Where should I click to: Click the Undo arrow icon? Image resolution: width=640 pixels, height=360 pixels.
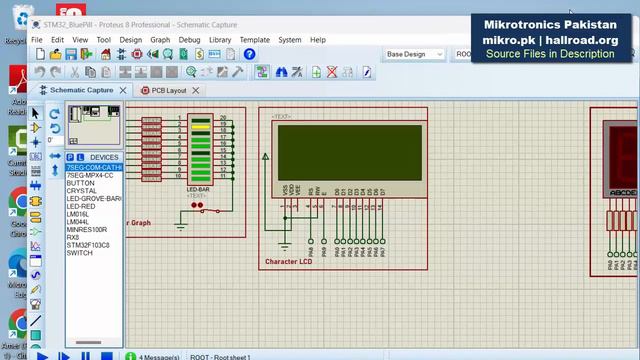(x=40, y=72)
